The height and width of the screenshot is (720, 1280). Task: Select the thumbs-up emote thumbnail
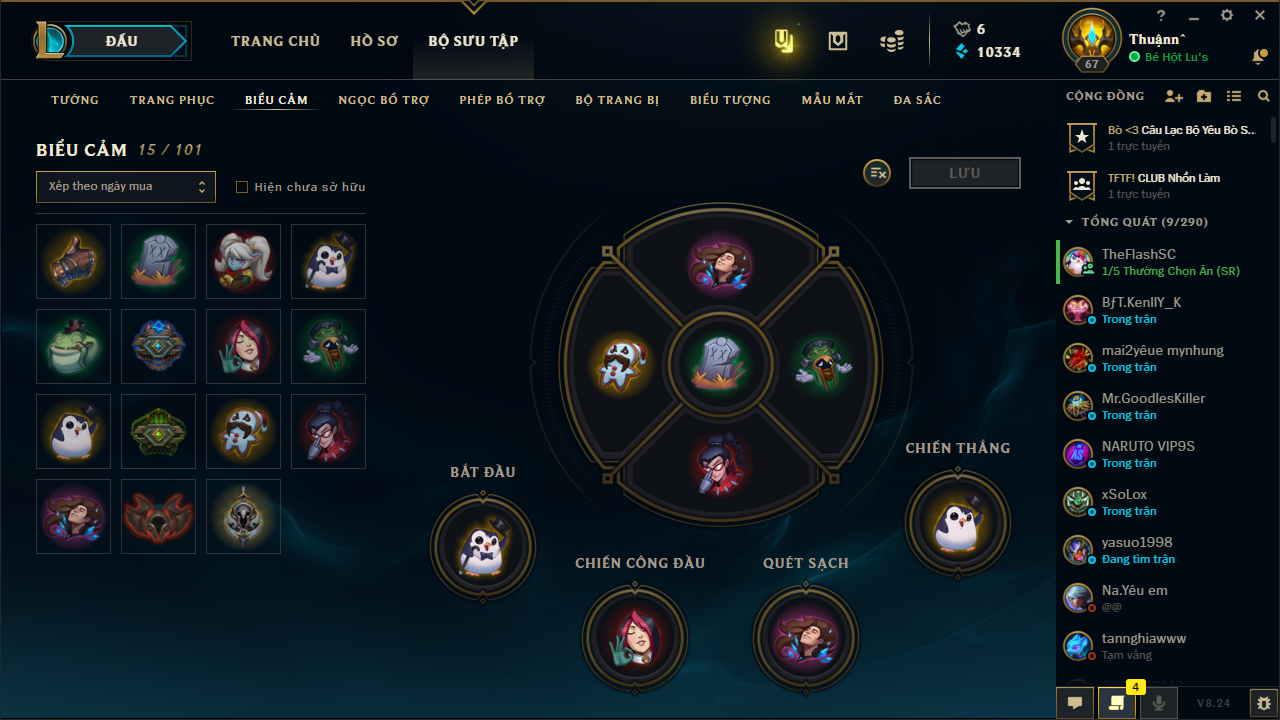[73, 261]
